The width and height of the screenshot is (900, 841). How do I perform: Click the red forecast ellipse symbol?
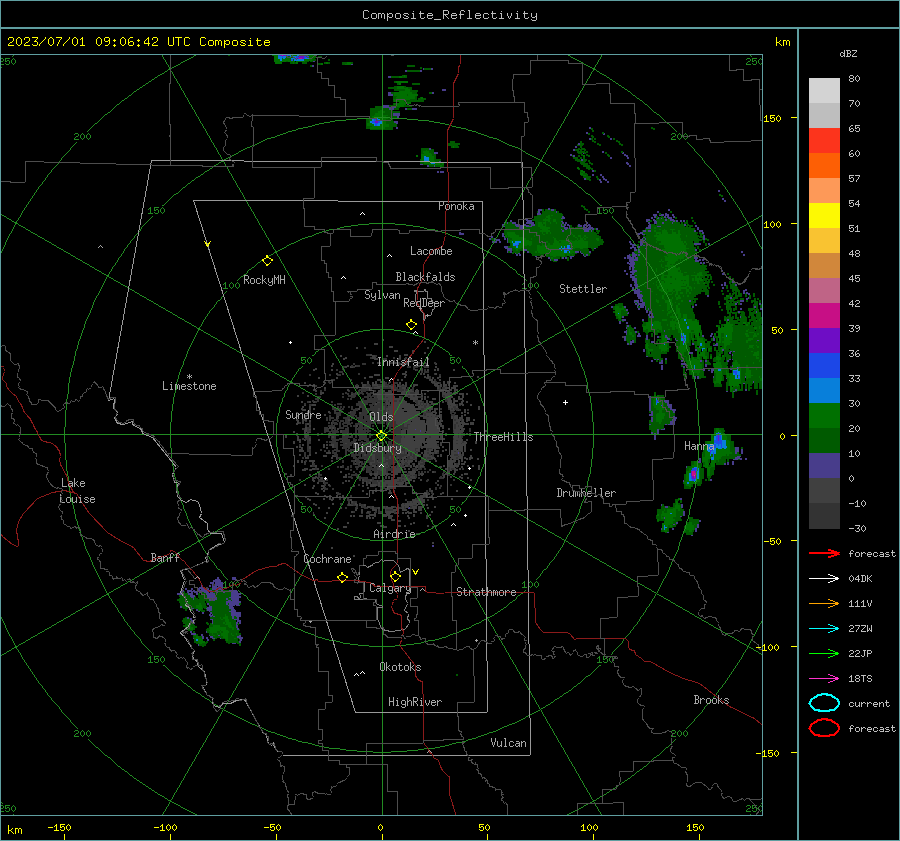tap(824, 728)
